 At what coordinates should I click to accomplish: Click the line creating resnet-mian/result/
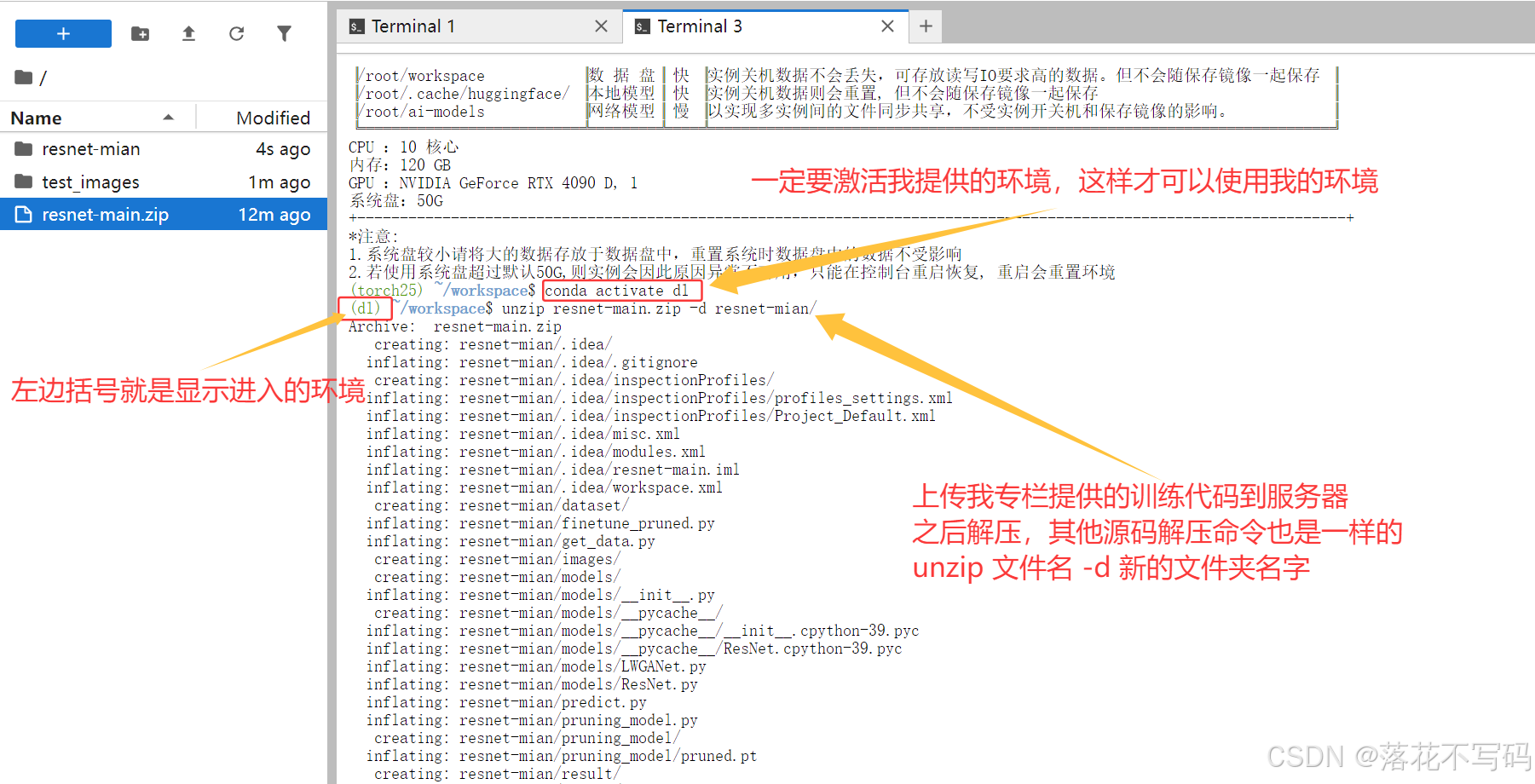(x=497, y=774)
